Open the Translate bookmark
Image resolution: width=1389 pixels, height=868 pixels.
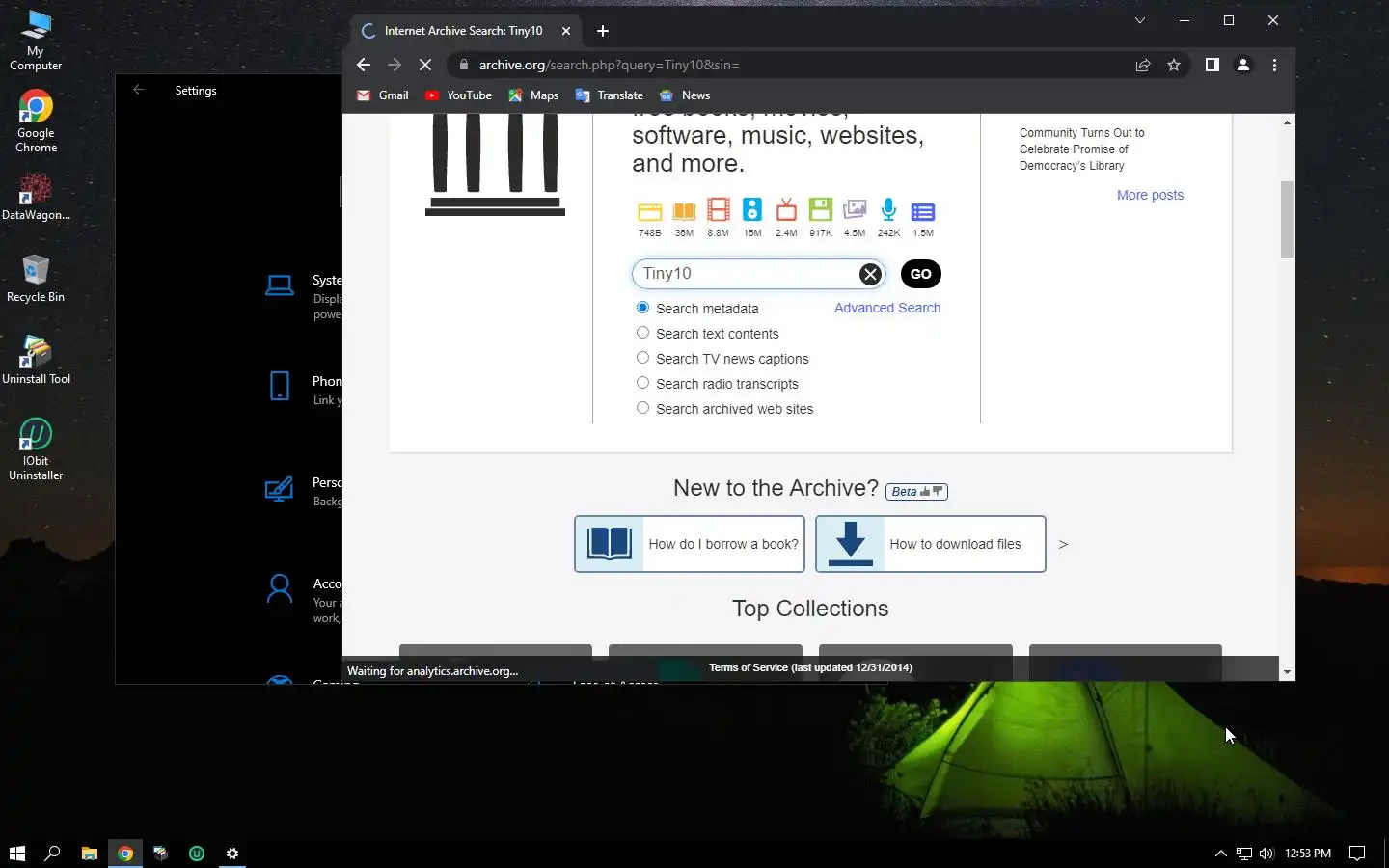click(609, 95)
